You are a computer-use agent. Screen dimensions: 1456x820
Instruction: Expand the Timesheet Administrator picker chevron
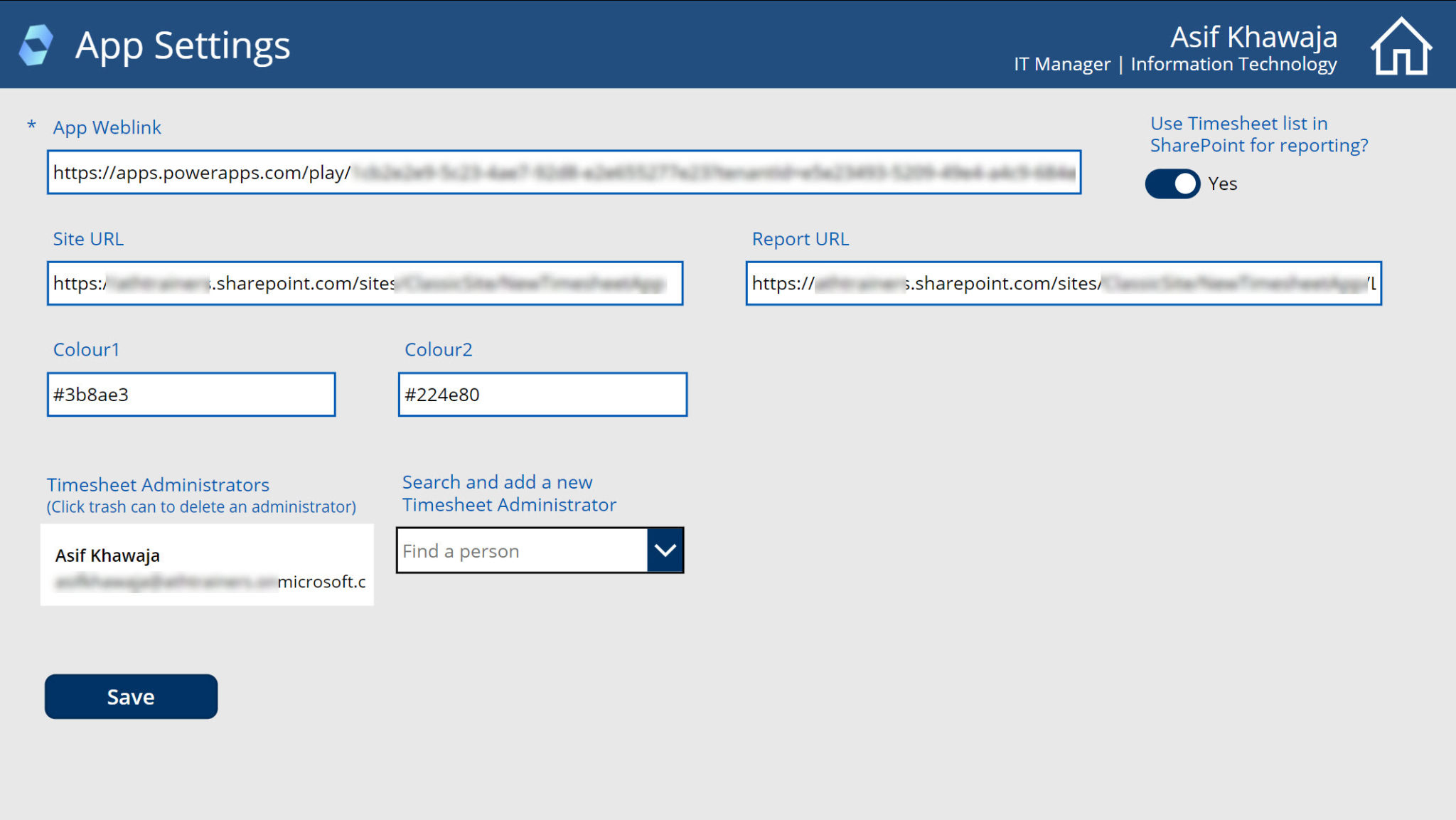pos(665,550)
